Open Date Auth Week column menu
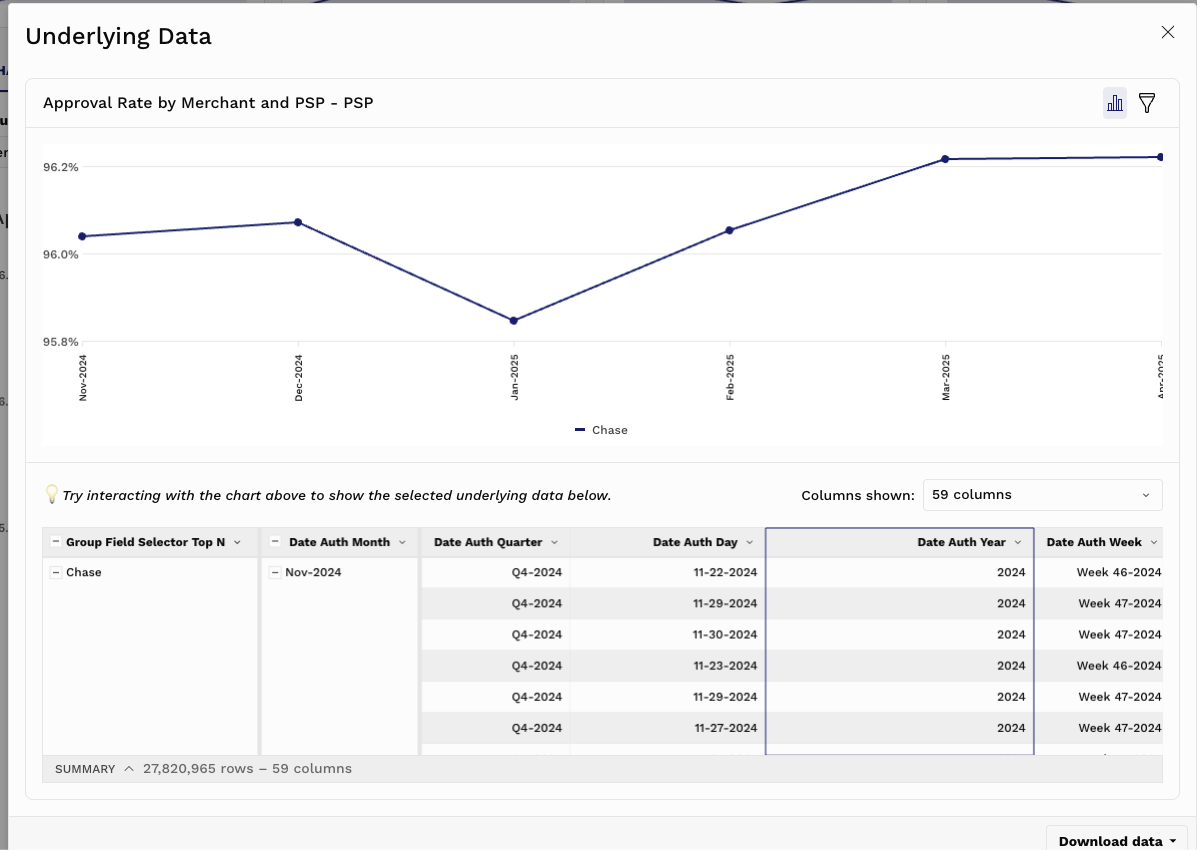1197x850 pixels. 1153,542
